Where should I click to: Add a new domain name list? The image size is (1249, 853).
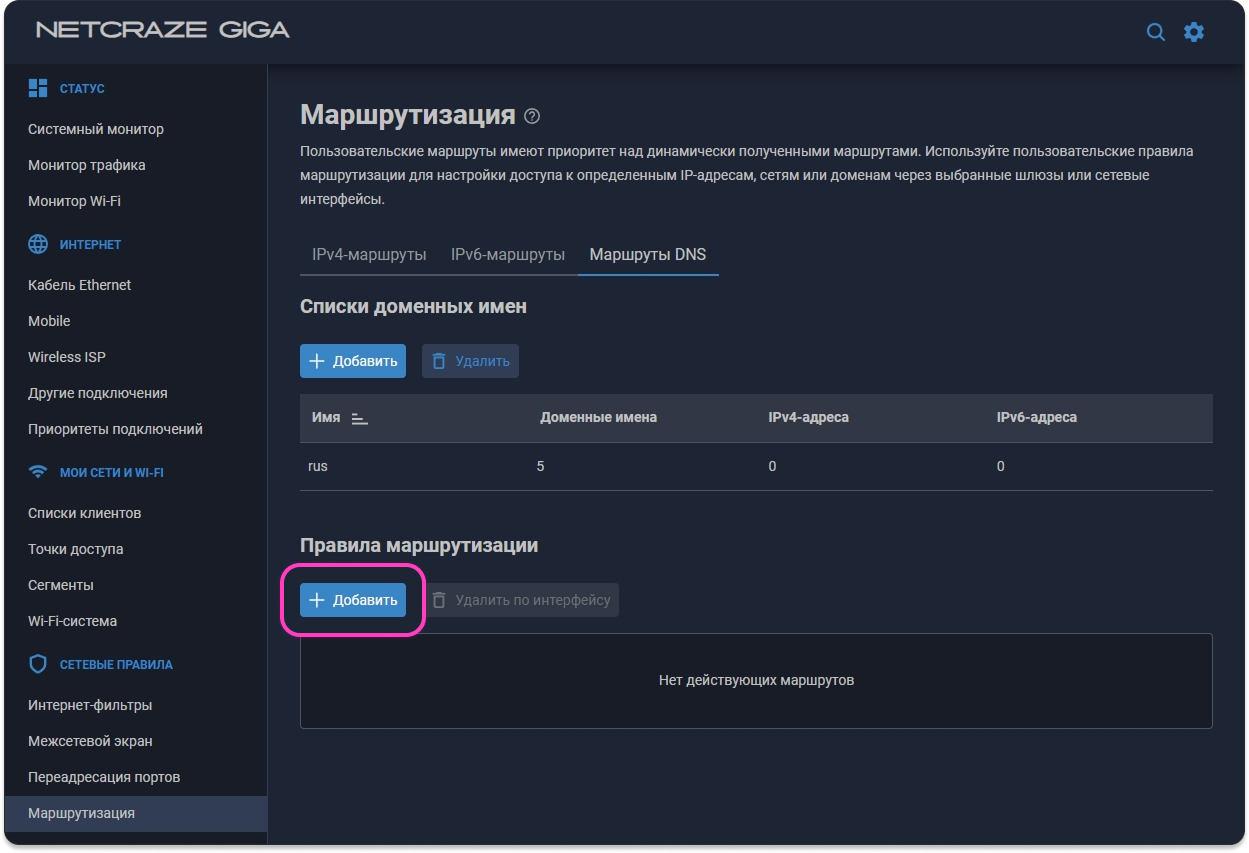353,361
